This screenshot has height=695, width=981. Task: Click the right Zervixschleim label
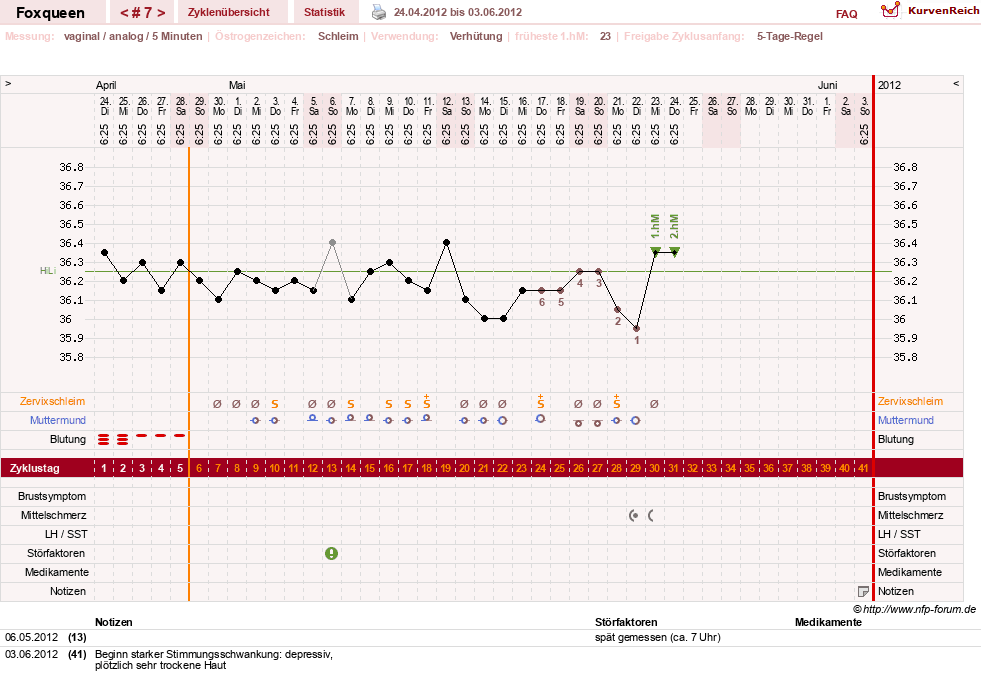point(910,402)
